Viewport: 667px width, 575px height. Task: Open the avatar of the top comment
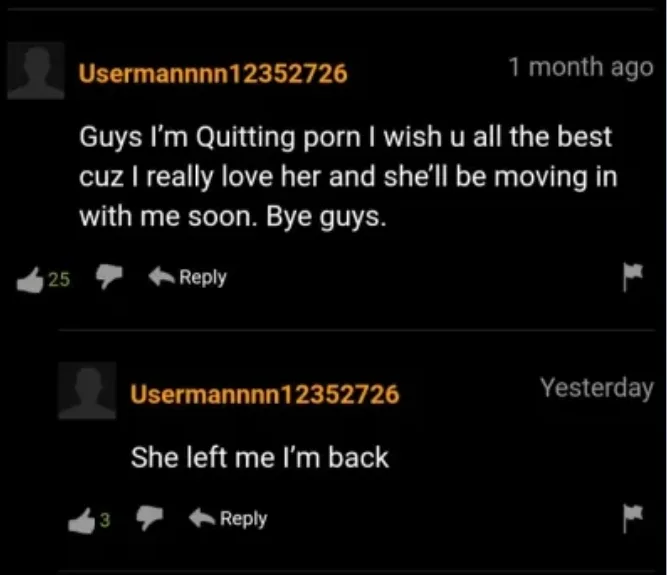coord(36,71)
